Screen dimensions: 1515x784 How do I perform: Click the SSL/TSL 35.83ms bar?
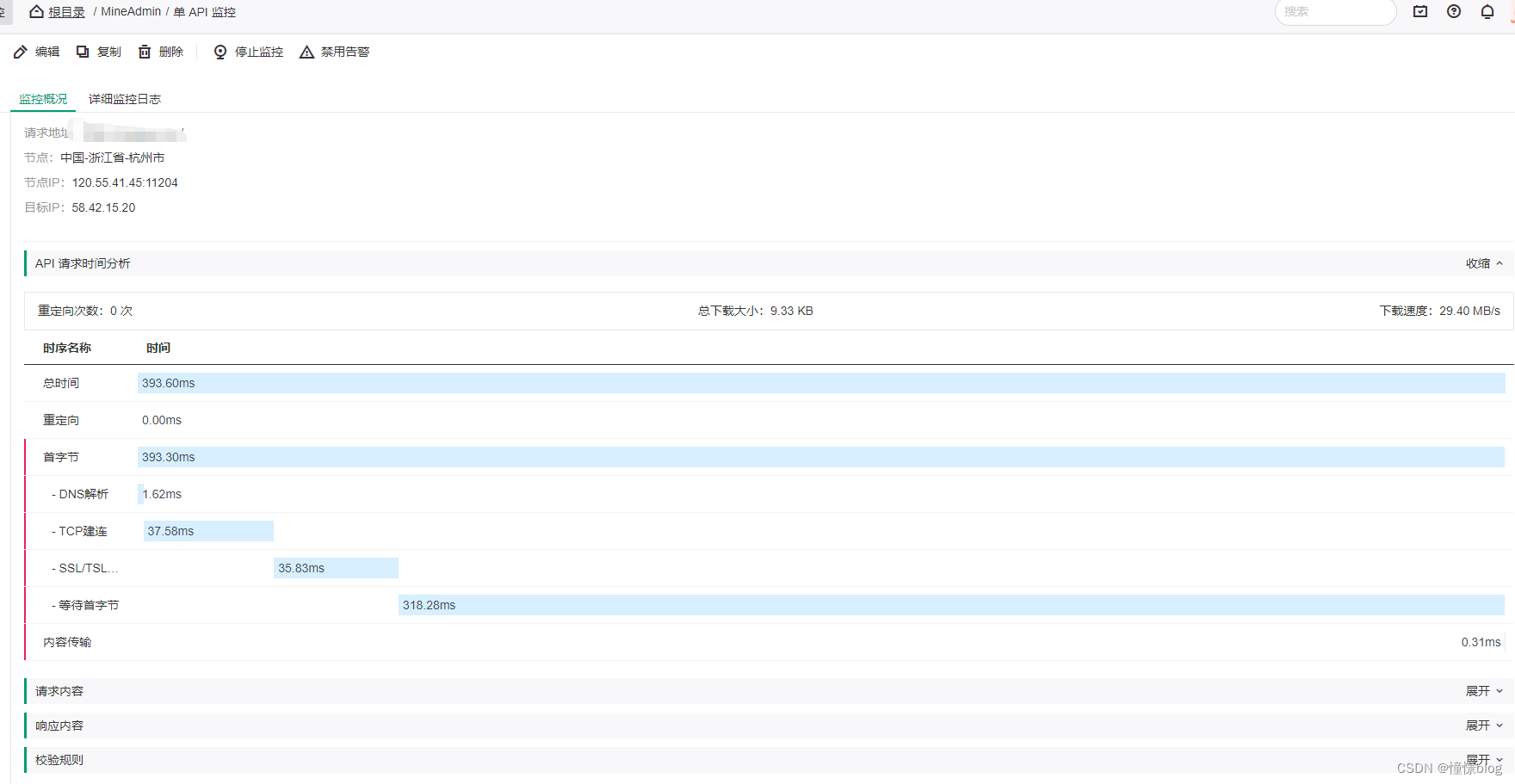click(x=336, y=568)
